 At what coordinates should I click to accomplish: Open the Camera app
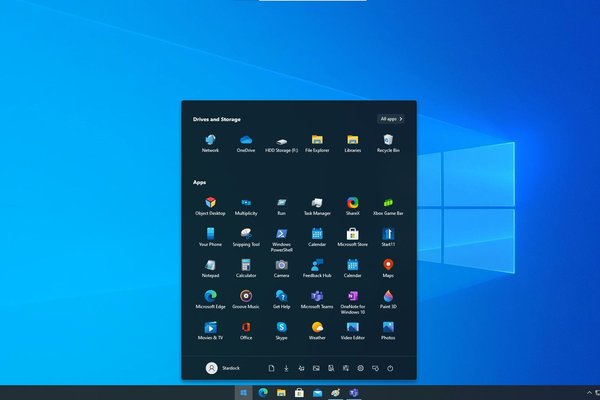(281, 268)
